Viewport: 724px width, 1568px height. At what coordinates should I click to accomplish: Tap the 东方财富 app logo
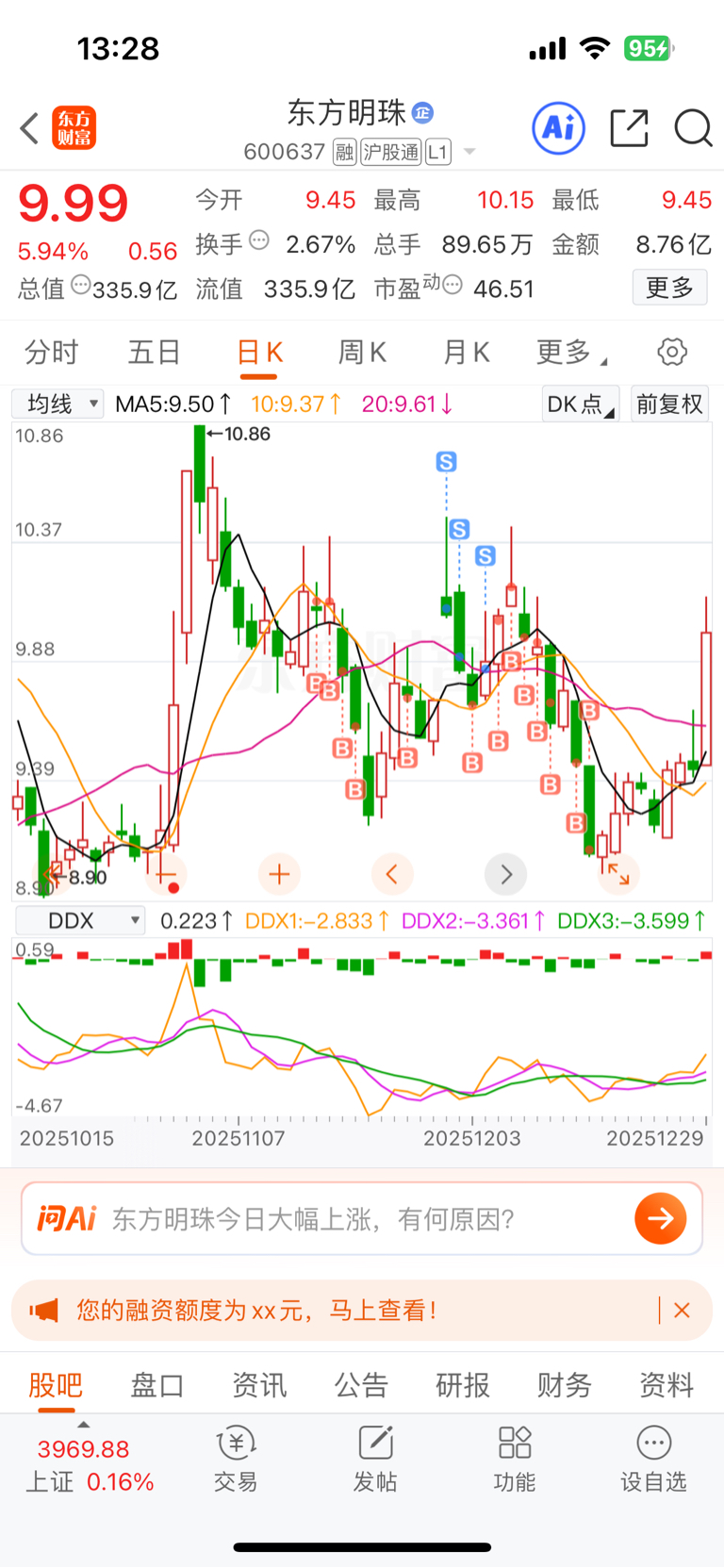74,128
